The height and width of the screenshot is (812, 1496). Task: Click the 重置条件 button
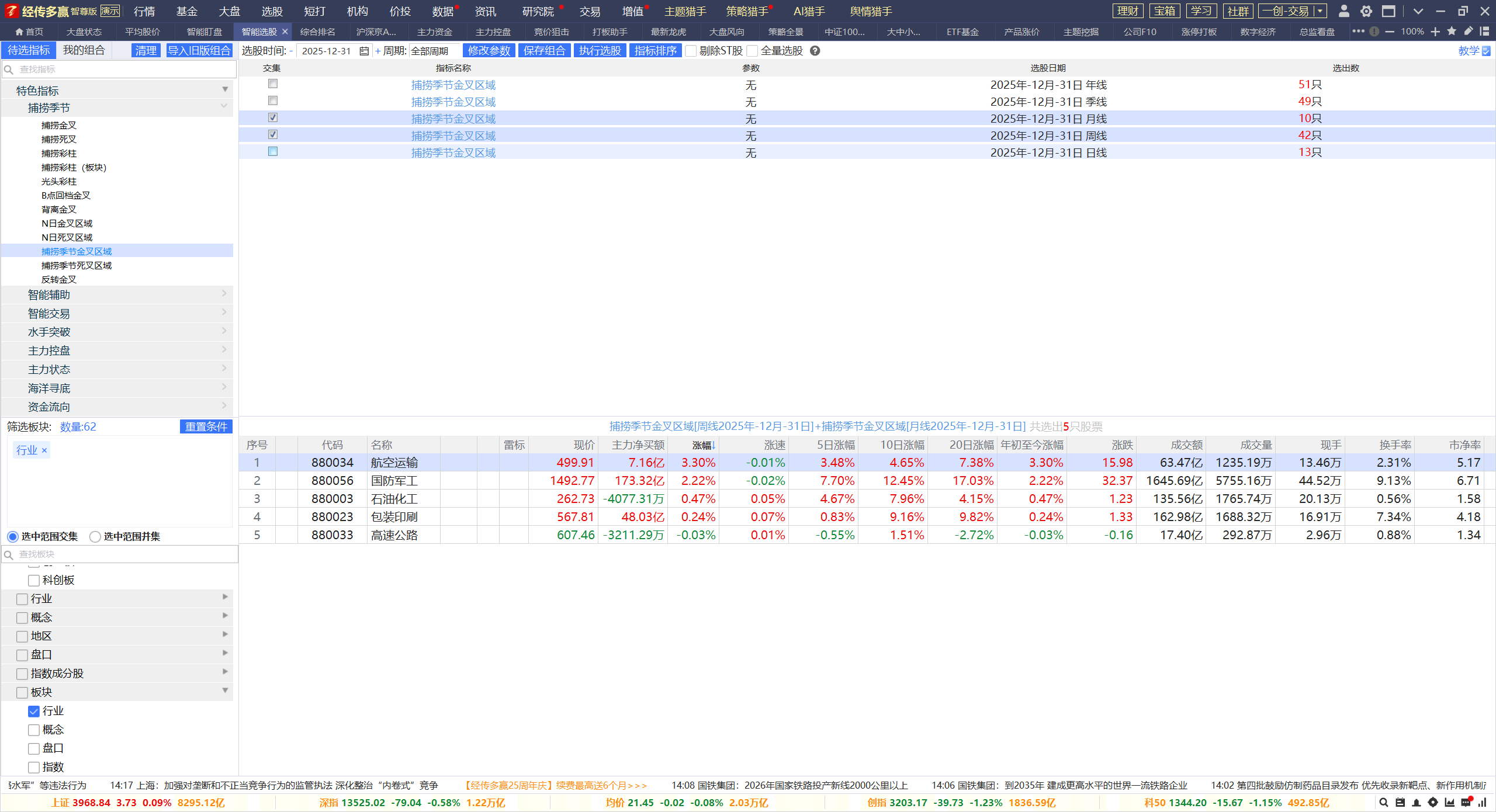[x=206, y=426]
